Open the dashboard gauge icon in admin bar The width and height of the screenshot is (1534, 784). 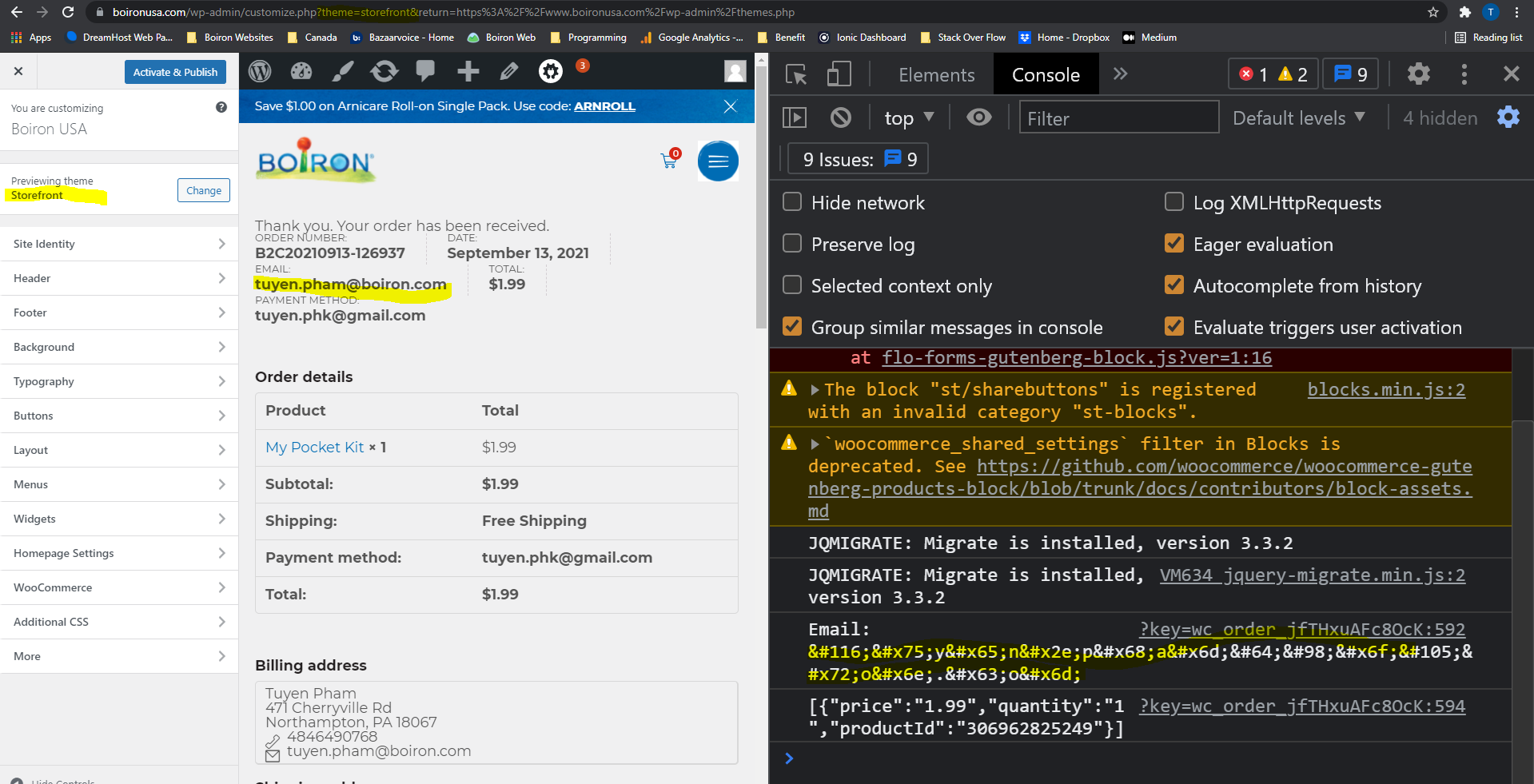[x=301, y=72]
